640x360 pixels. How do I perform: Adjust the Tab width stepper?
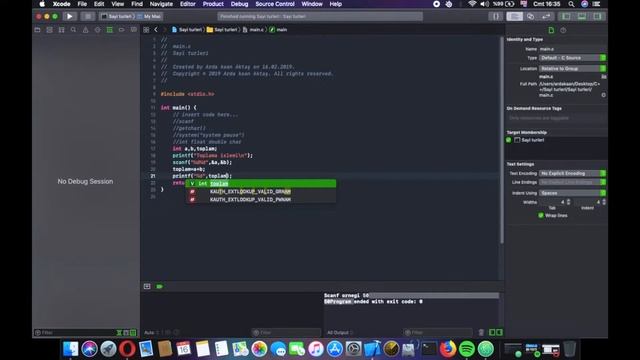(569, 202)
